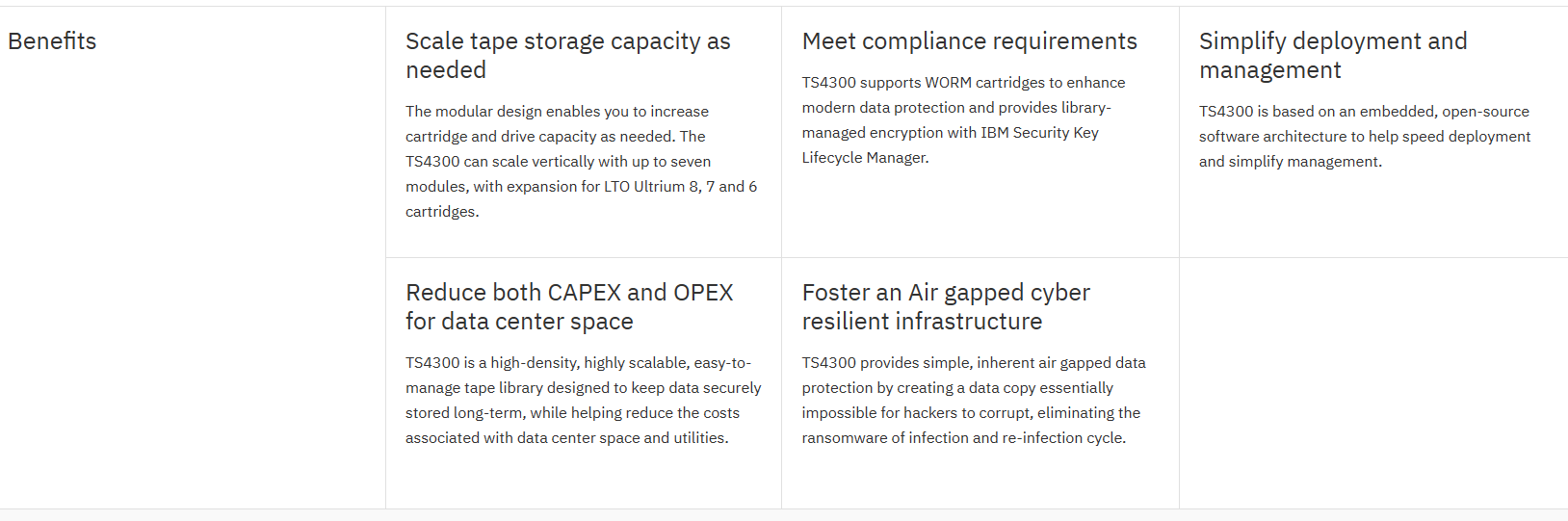1568x521 pixels.
Task: Click the 'Simplify deployment and management' heading
Action: tap(1332, 56)
